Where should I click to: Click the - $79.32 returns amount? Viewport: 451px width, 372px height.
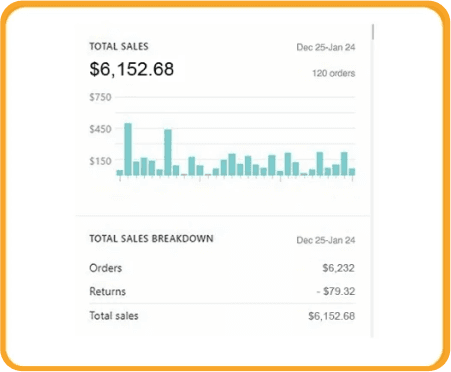click(336, 291)
